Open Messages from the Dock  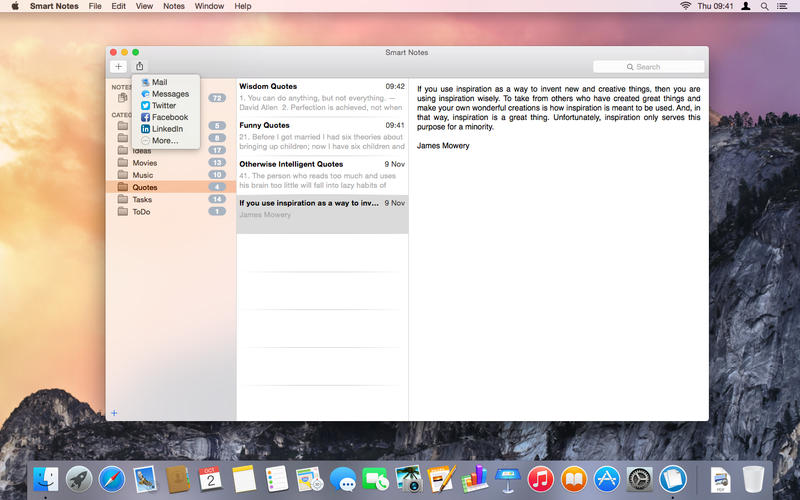pos(343,480)
